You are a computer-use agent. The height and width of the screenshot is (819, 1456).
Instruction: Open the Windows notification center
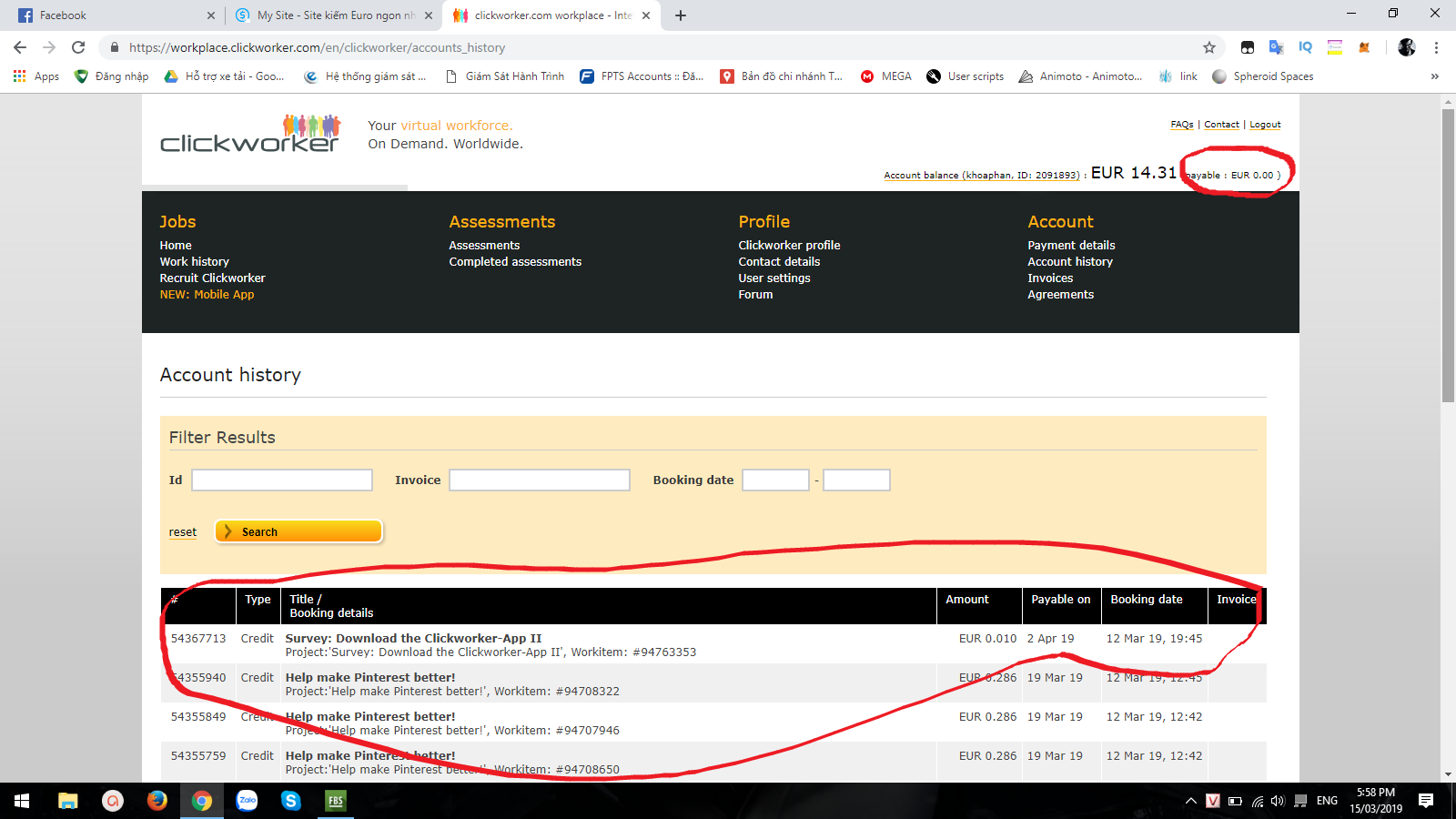[x=1426, y=801]
